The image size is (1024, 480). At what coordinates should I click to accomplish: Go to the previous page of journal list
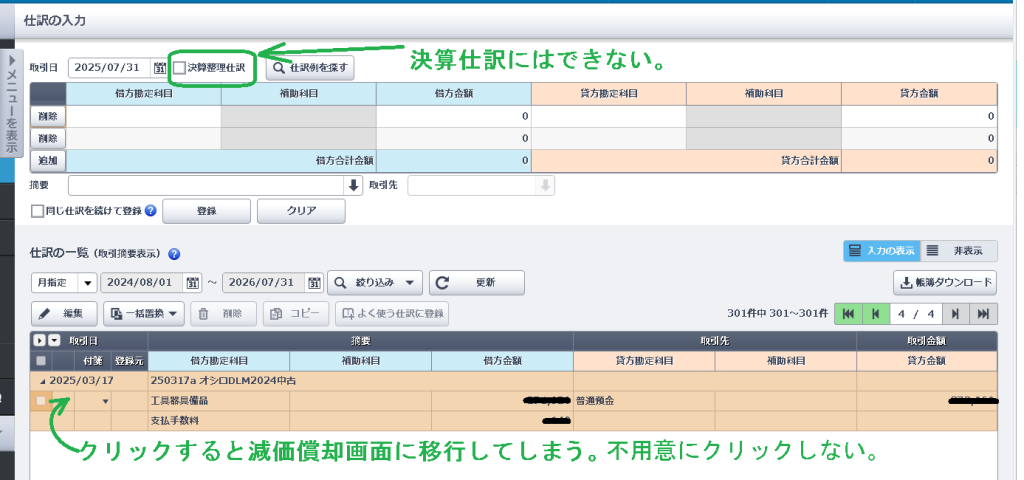tap(875, 314)
